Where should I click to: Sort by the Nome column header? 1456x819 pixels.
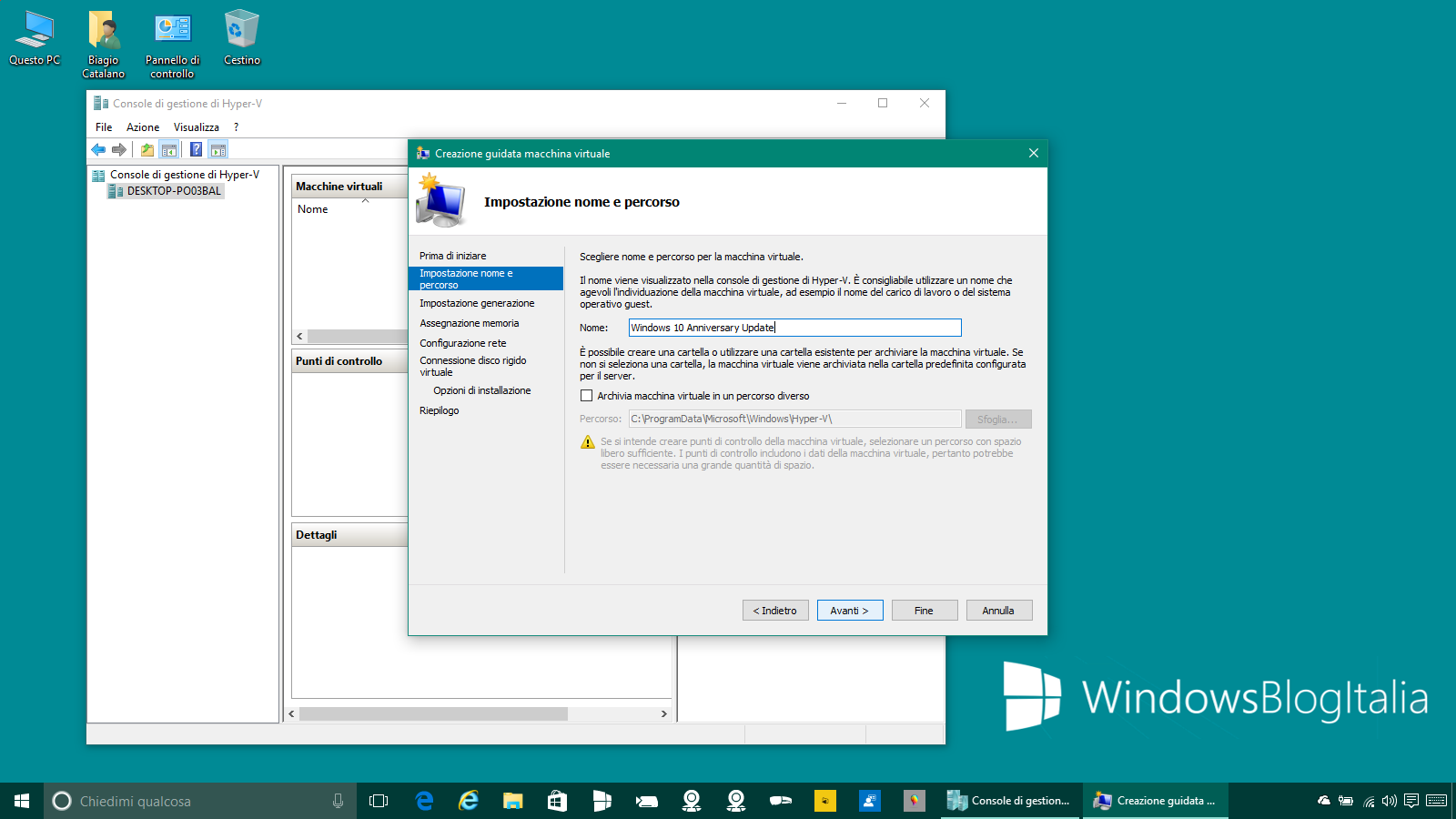tap(313, 209)
